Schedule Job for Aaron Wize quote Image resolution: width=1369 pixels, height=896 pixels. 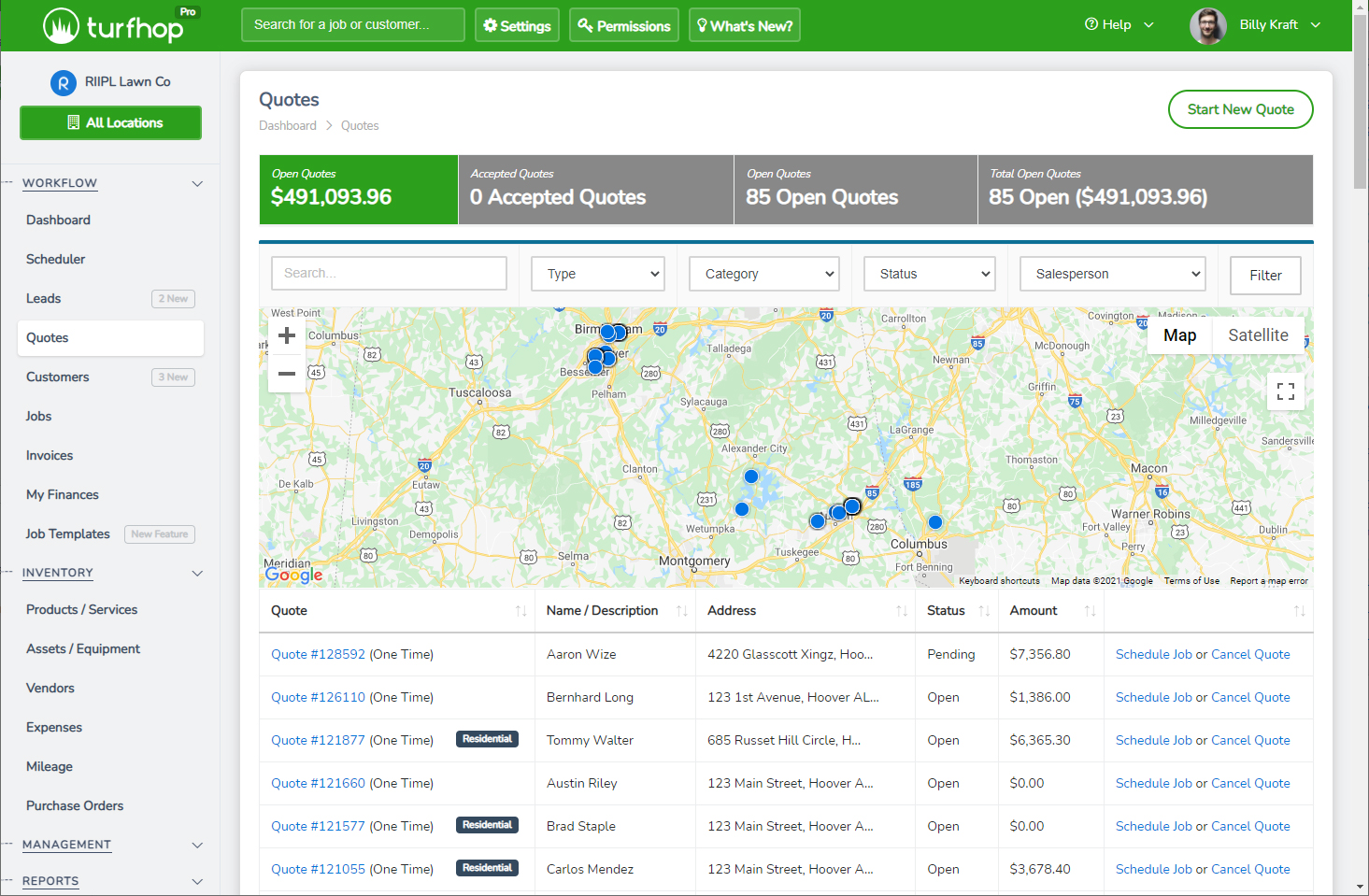pos(1153,655)
